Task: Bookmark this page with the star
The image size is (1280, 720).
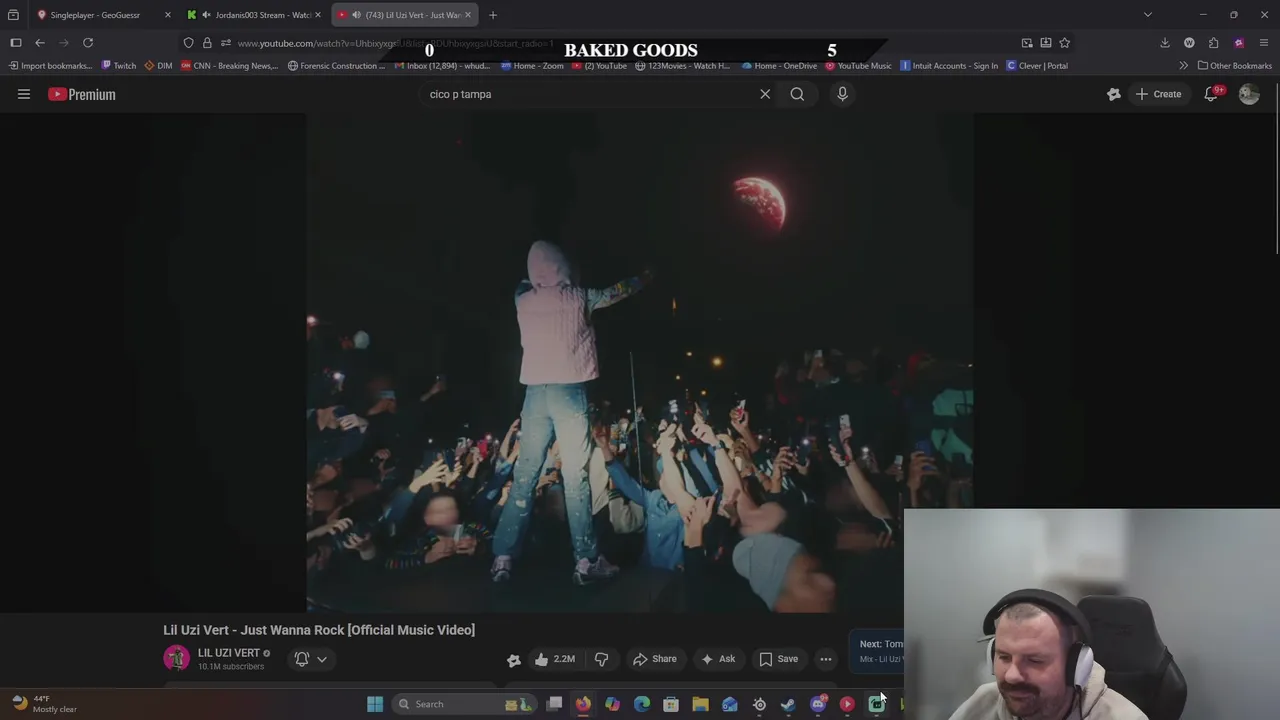Action: [x=1064, y=43]
